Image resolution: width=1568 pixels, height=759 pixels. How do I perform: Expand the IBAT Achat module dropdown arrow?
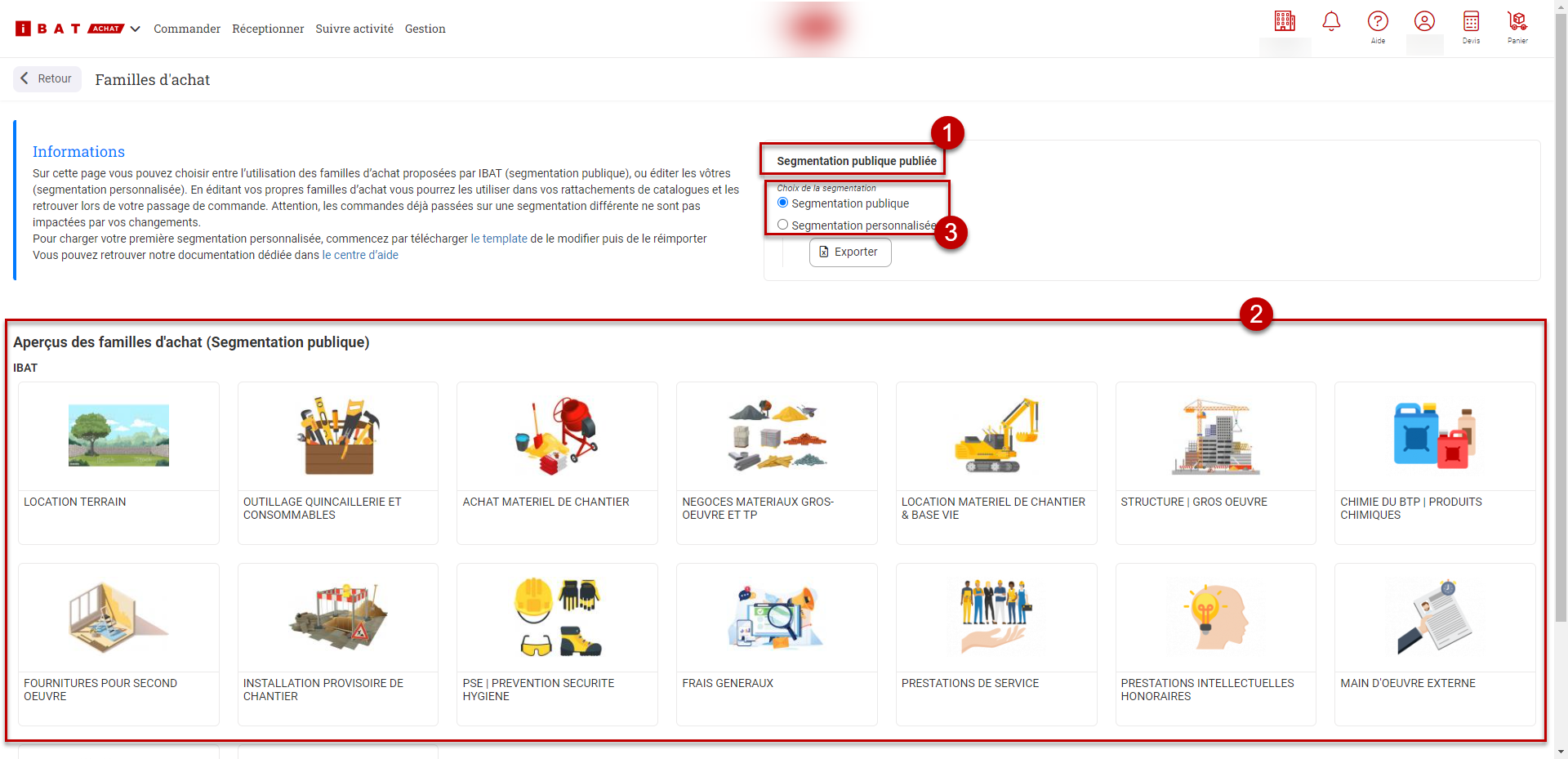[x=136, y=29]
